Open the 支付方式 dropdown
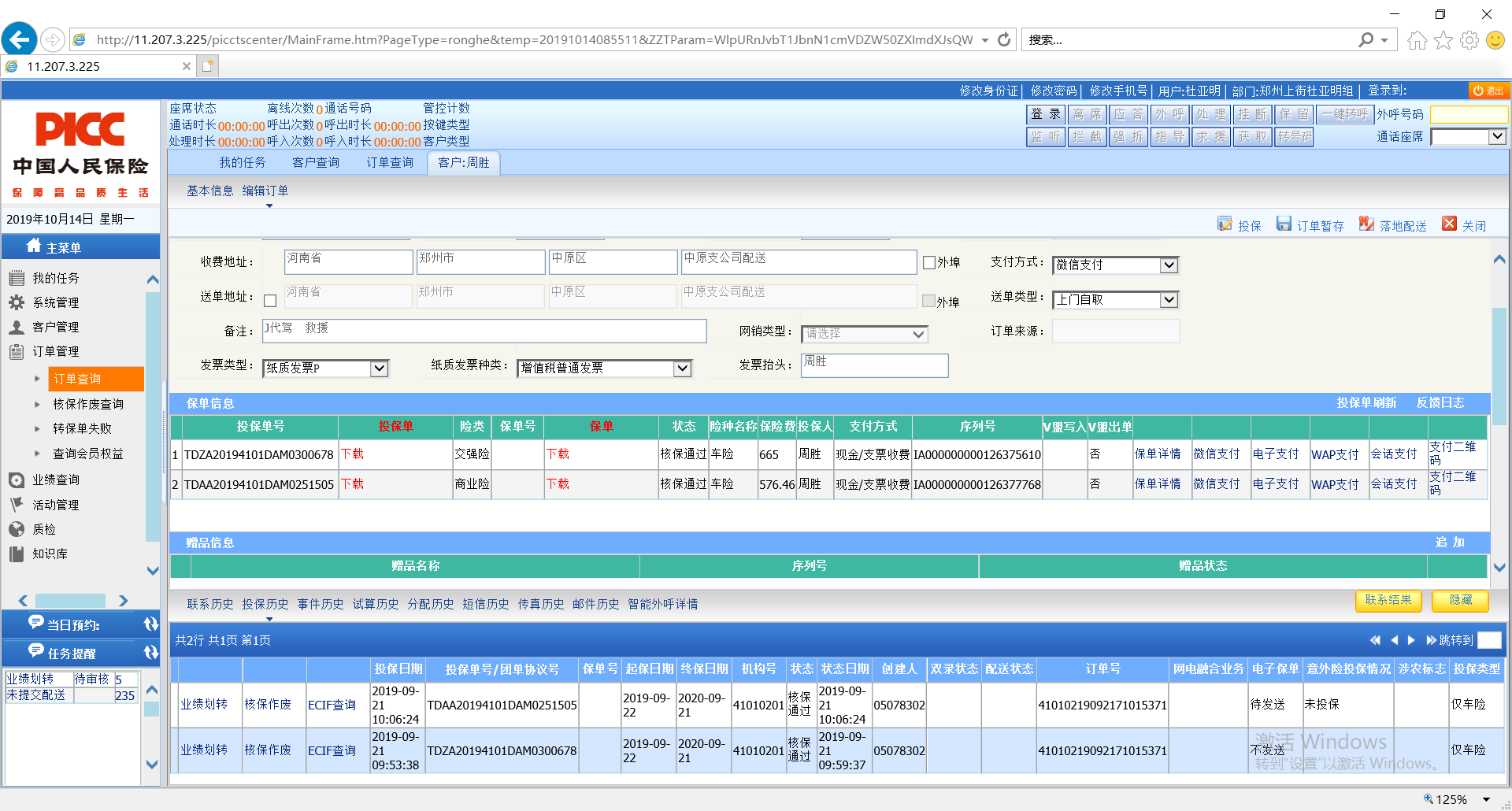Image resolution: width=1512 pixels, height=811 pixels. (1169, 265)
